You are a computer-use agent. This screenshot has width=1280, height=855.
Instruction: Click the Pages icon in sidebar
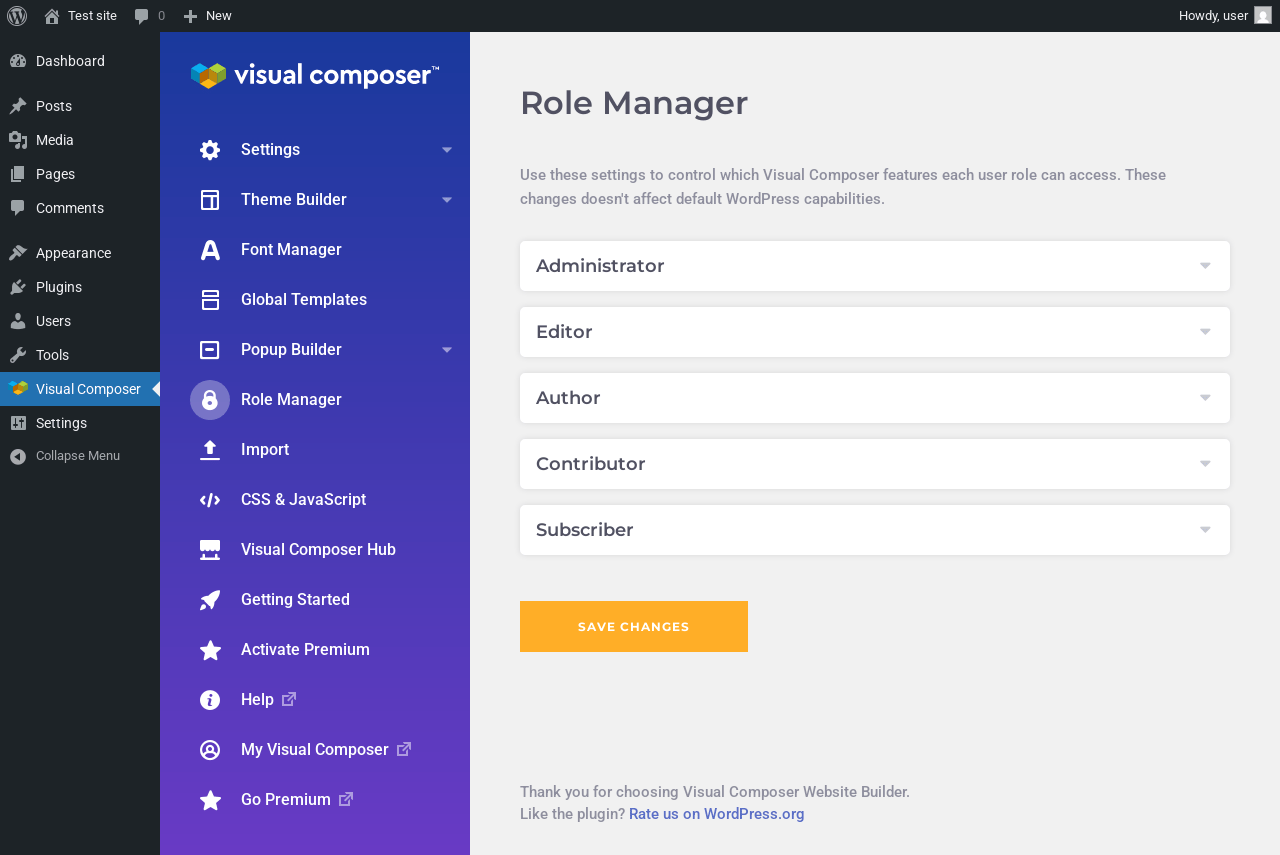pos(18,174)
